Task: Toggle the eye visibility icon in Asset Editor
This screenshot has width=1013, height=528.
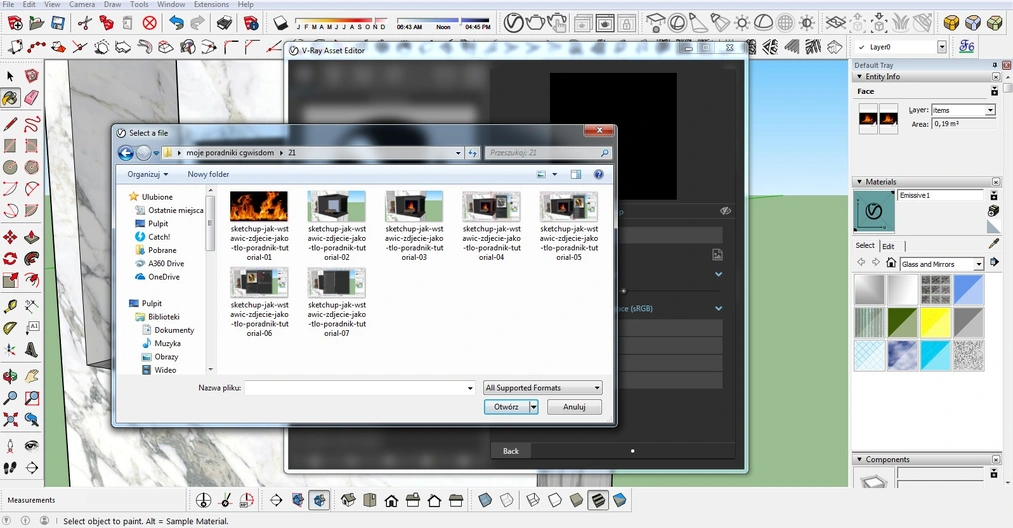Action: (x=726, y=211)
